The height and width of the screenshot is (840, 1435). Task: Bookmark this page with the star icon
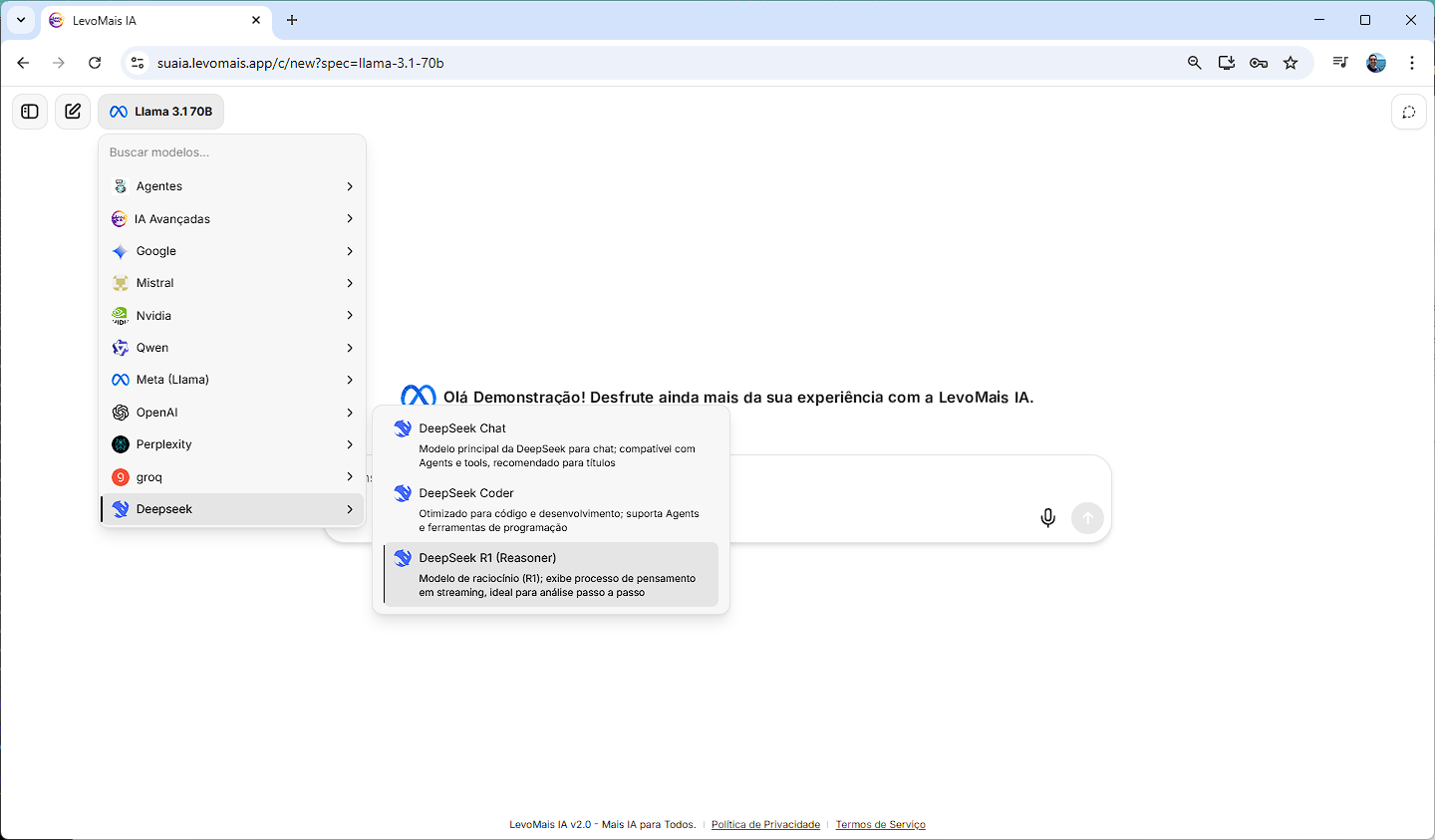pyautogui.click(x=1291, y=63)
